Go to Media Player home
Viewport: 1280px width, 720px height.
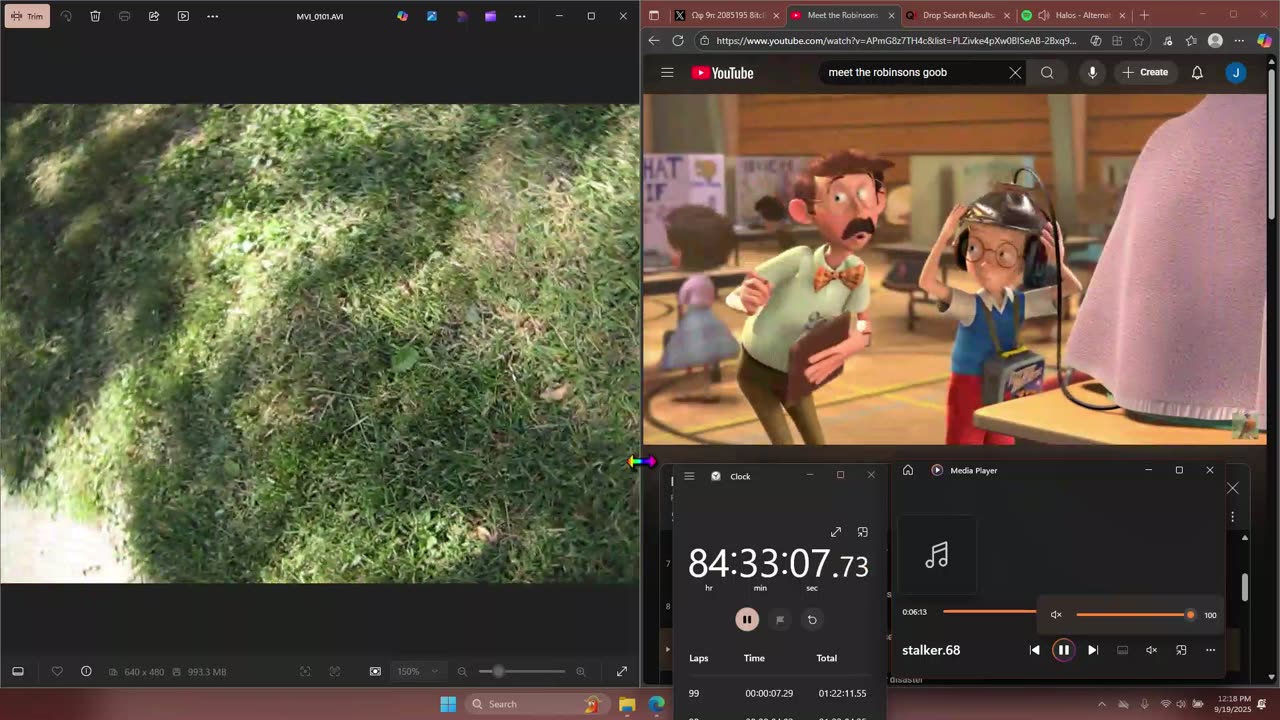[908, 470]
